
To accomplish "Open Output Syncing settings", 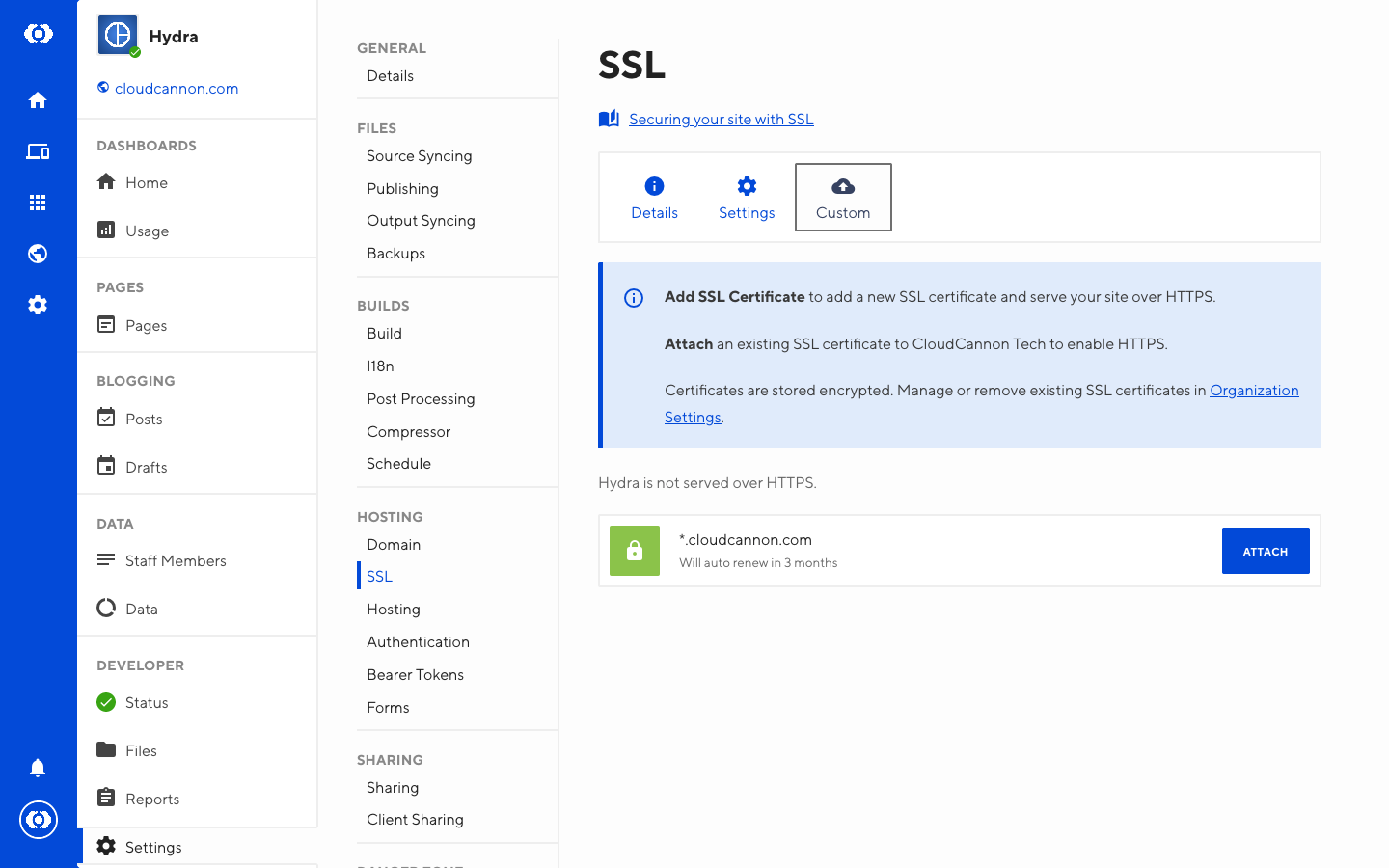I will (421, 221).
